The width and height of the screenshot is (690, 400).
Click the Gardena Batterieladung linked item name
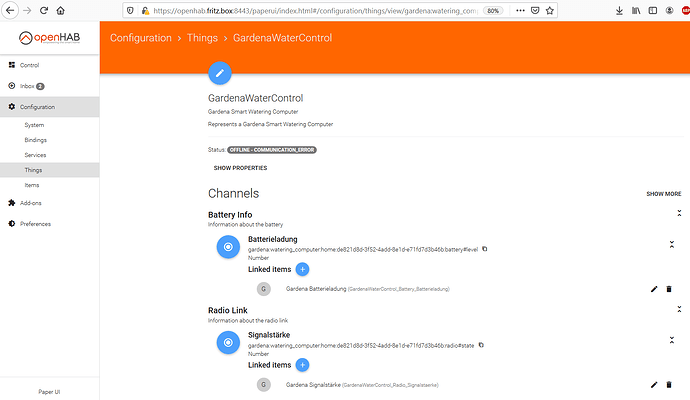(316, 289)
